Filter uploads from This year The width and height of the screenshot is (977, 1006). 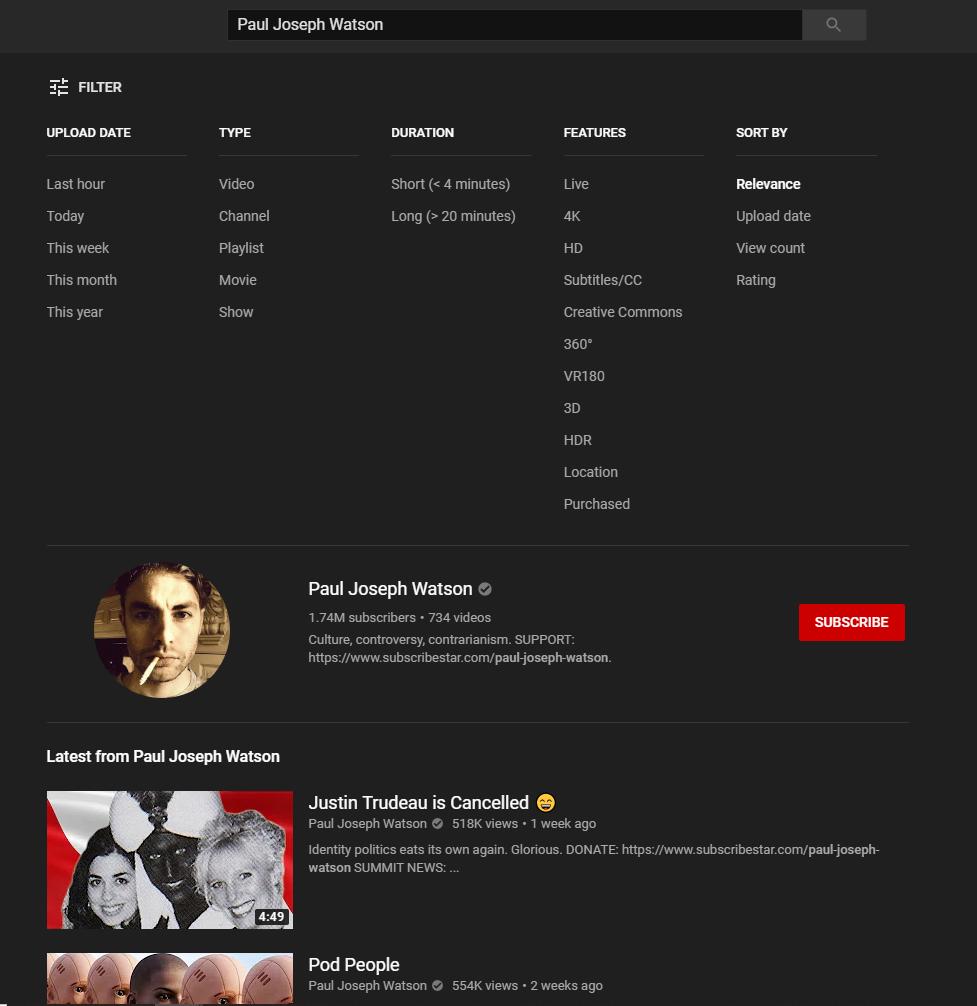coord(74,312)
